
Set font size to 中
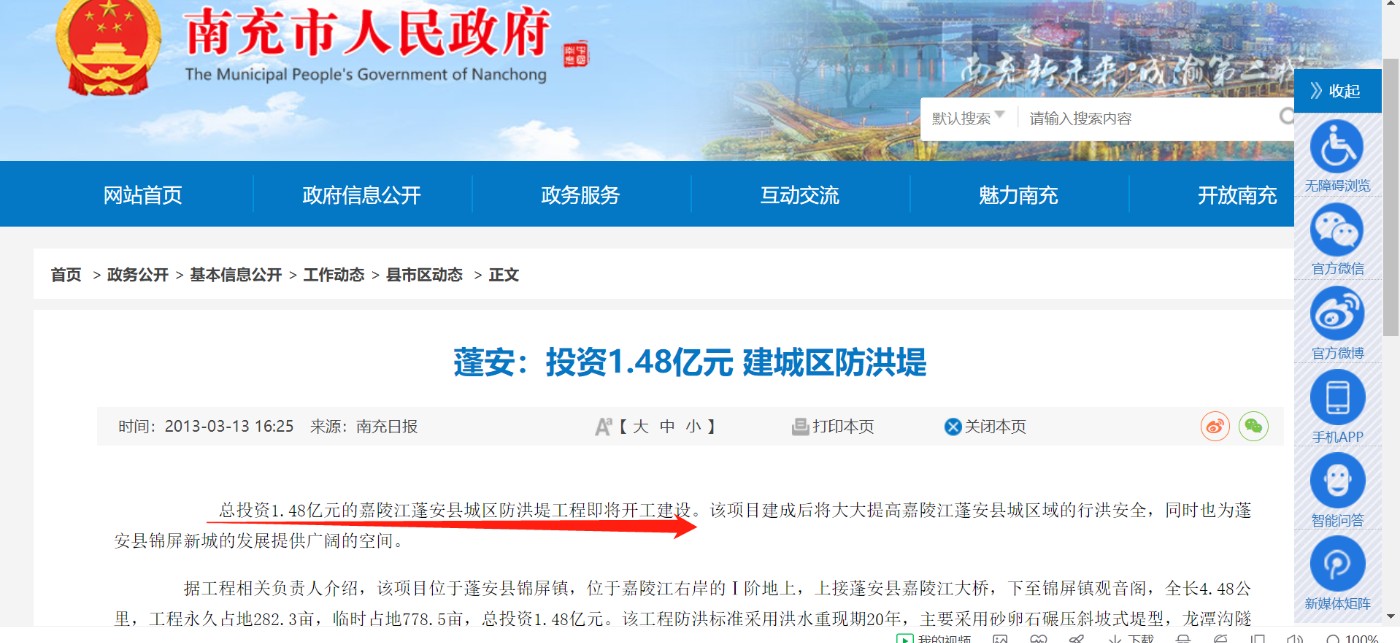click(667, 427)
